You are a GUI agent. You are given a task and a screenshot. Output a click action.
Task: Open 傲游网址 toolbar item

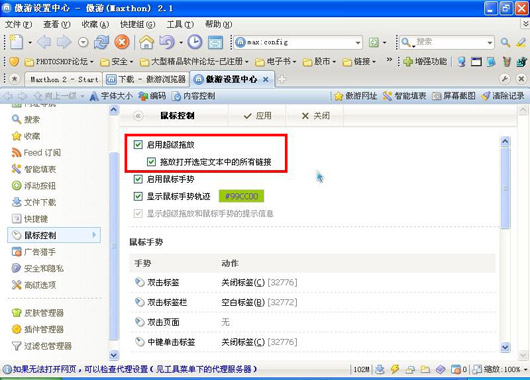click(355, 96)
